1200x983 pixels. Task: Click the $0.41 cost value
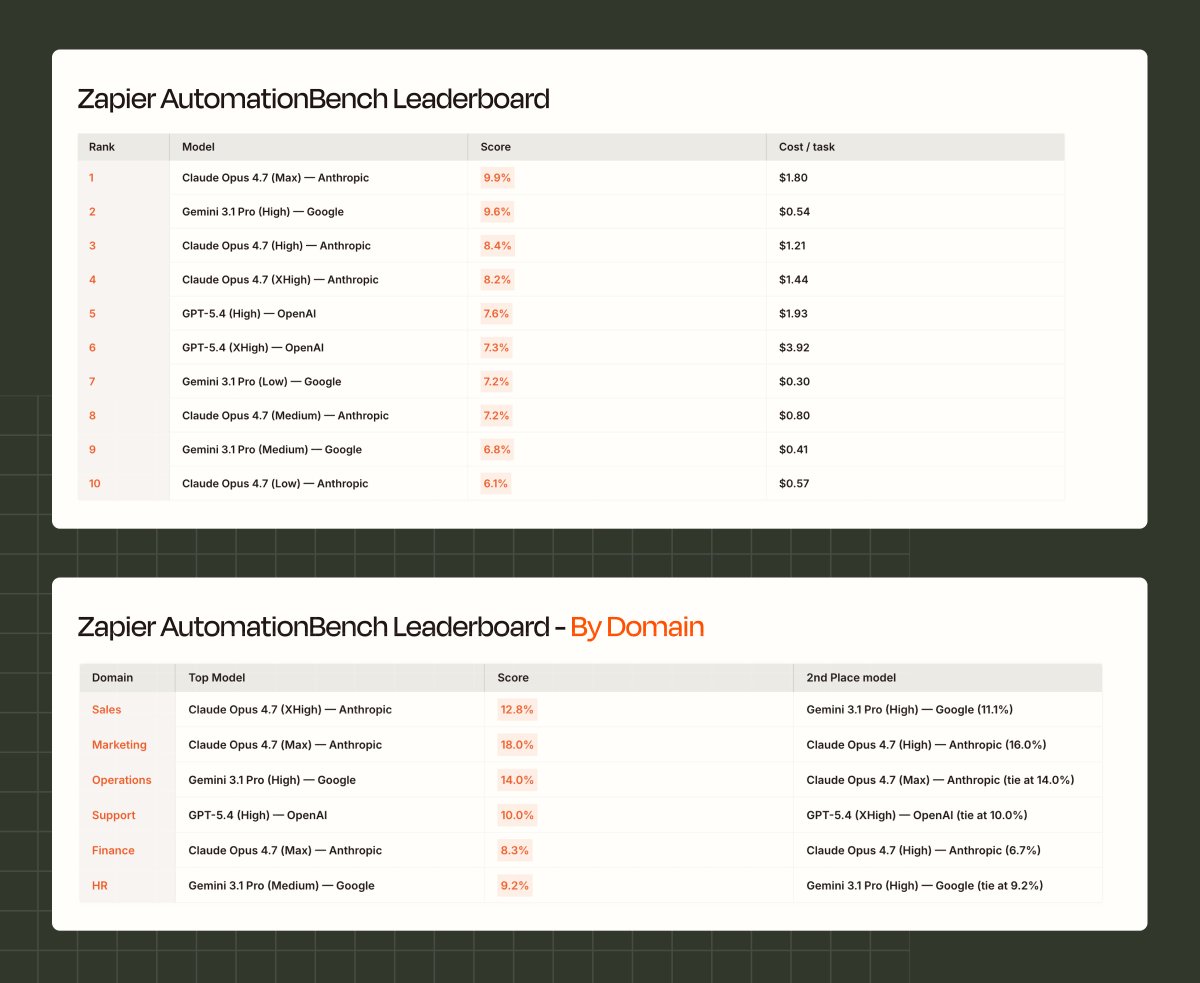point(793,450)
